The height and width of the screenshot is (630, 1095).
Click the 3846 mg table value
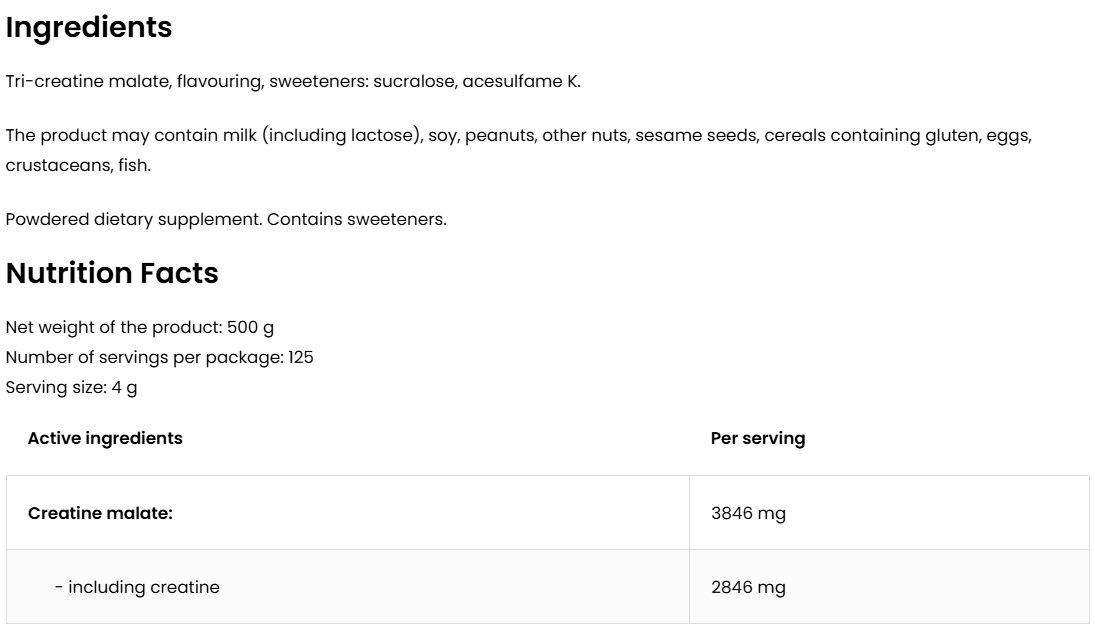click(x=748, y=513)
